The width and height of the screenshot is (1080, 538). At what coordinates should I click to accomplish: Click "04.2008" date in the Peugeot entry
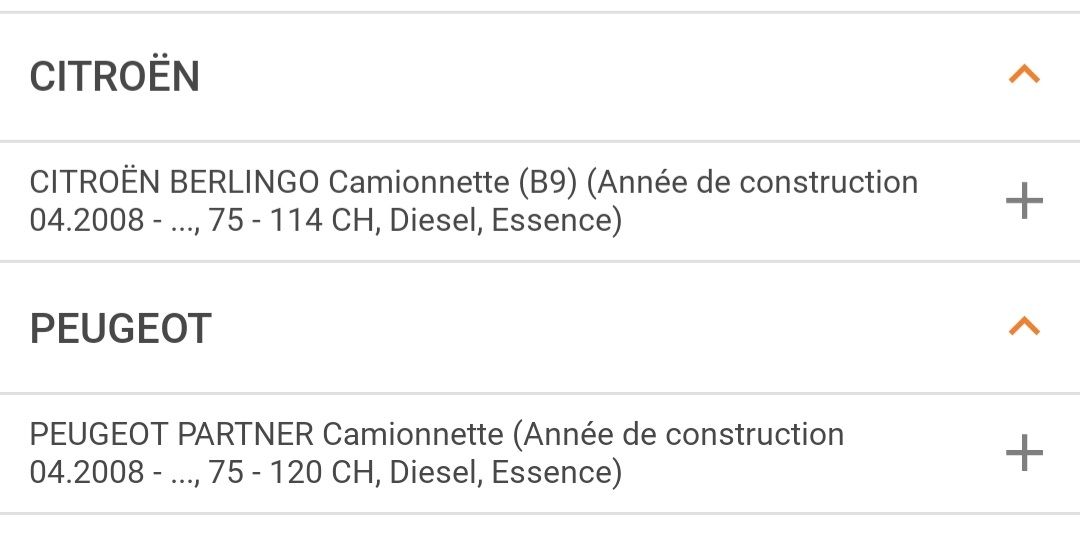[87, 472]
